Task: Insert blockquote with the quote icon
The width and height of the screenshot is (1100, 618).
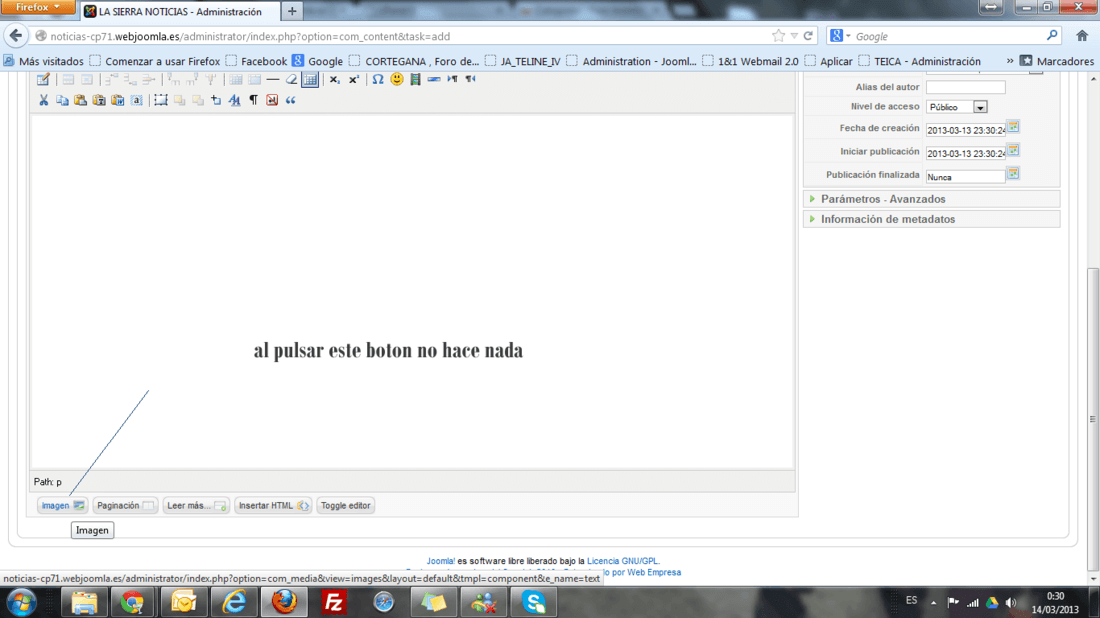Action: [x=290, y=100]
